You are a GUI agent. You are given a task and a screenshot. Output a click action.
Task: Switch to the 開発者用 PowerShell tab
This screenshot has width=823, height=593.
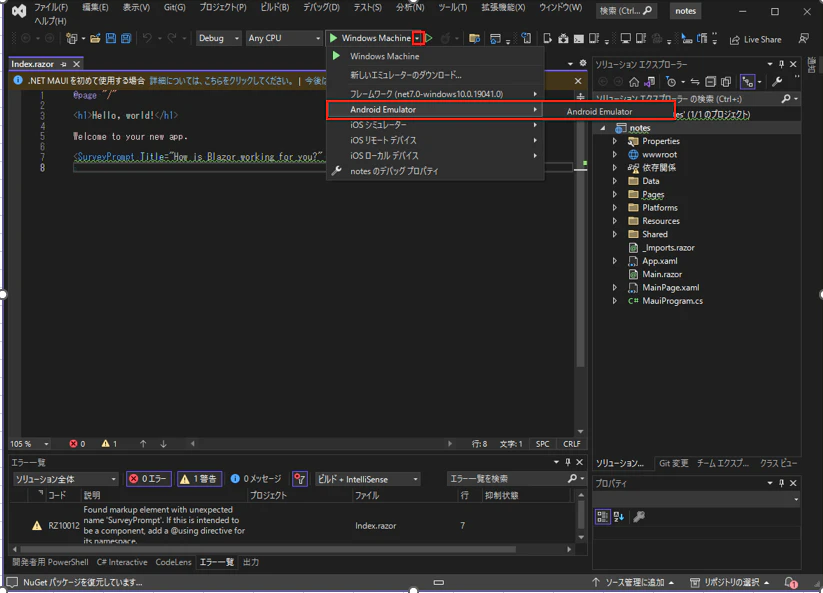point(50,562)
